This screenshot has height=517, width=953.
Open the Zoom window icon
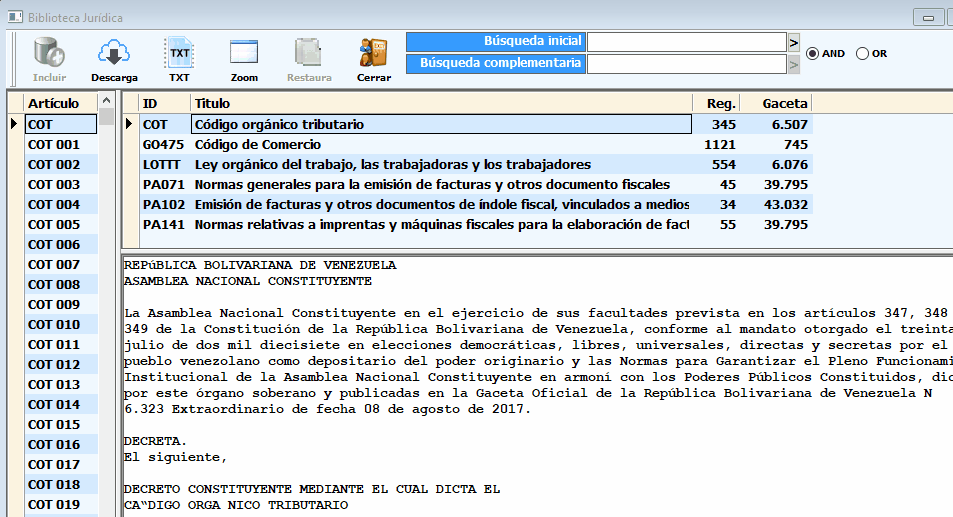click(244, 53)
